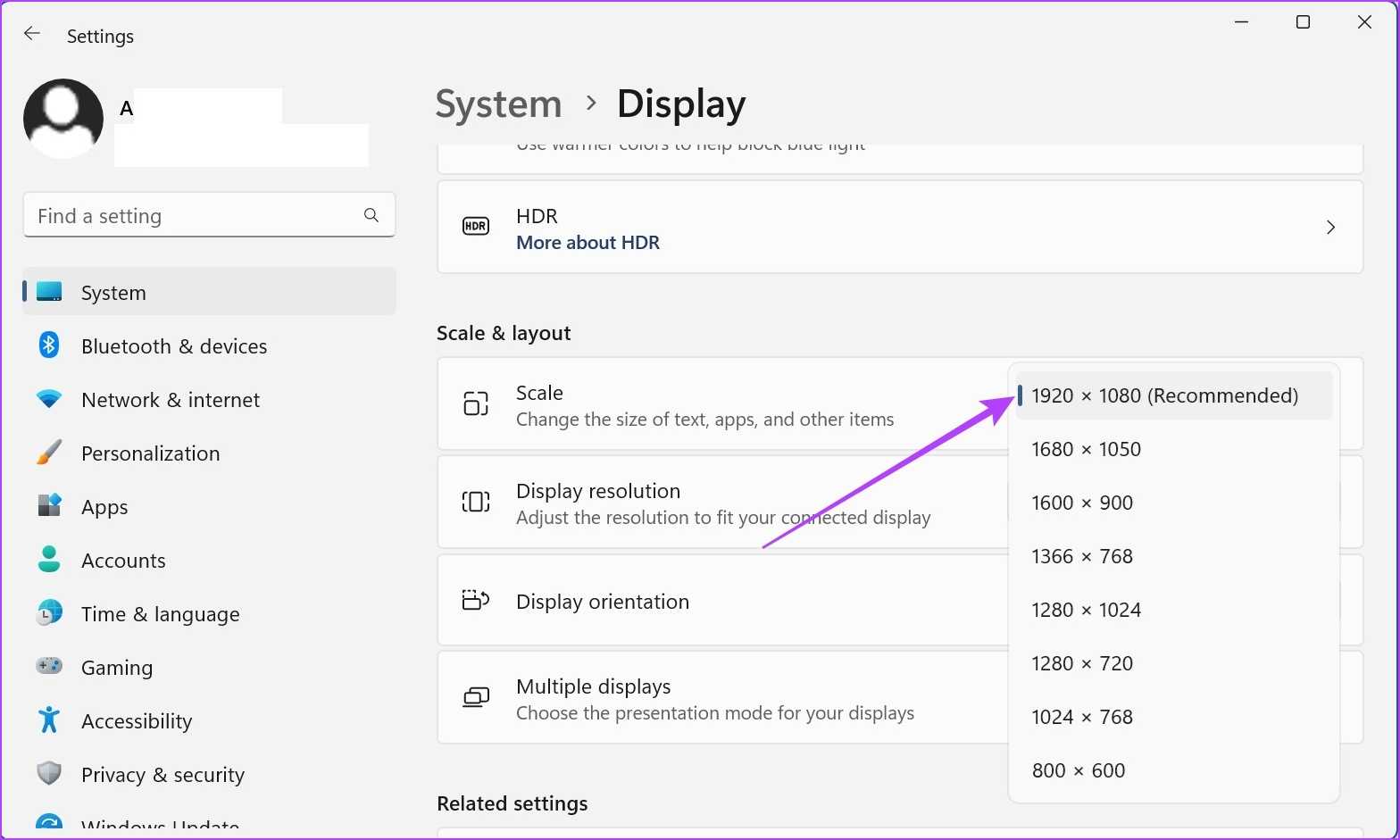
Task: Navigate to System in the breadcrumb
Action: [x=498, y=104]
